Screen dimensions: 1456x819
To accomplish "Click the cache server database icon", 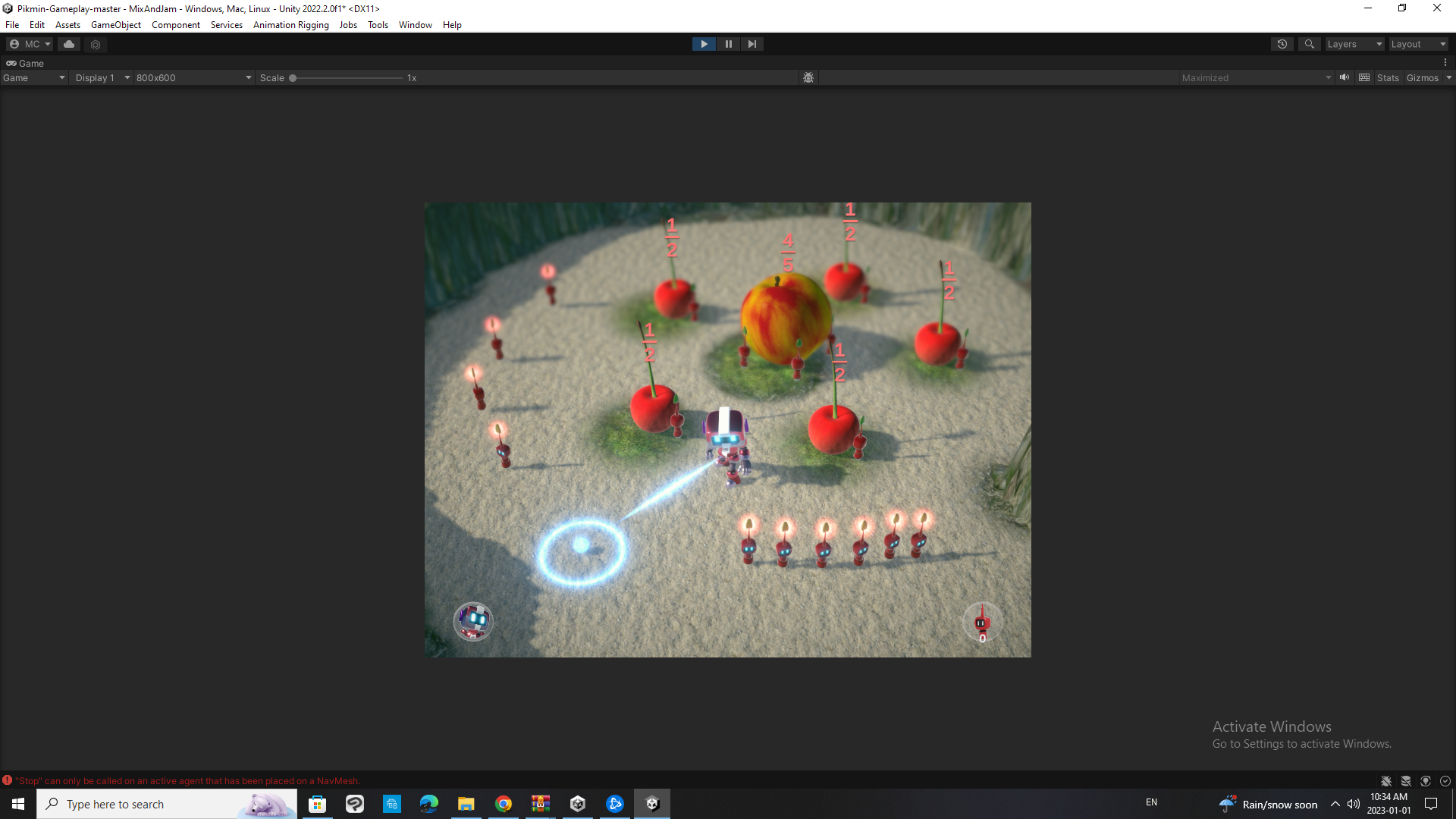I will tap(1405, 781).
